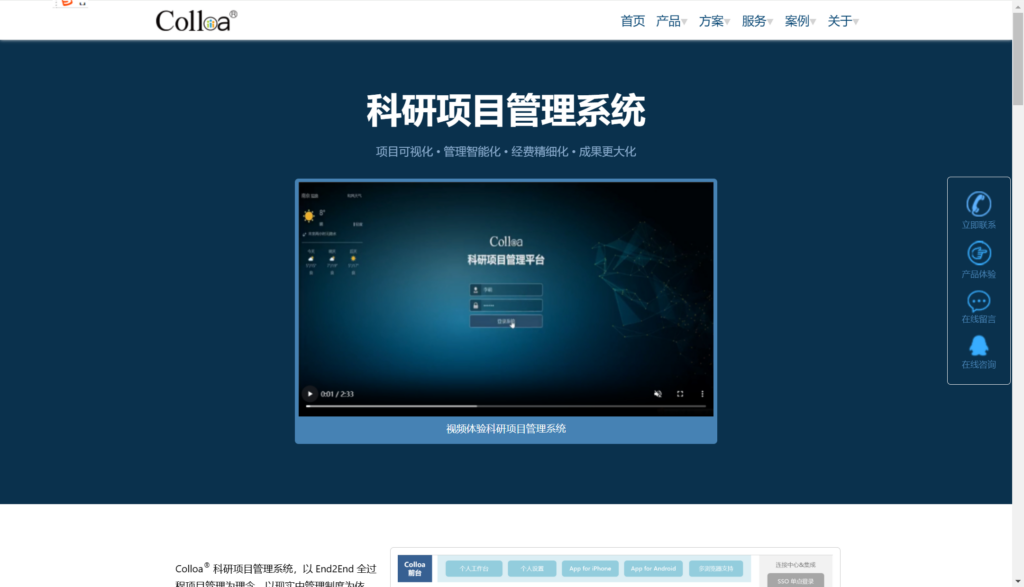Click the page's vertical scrollbar thumb

point(1018,59)
